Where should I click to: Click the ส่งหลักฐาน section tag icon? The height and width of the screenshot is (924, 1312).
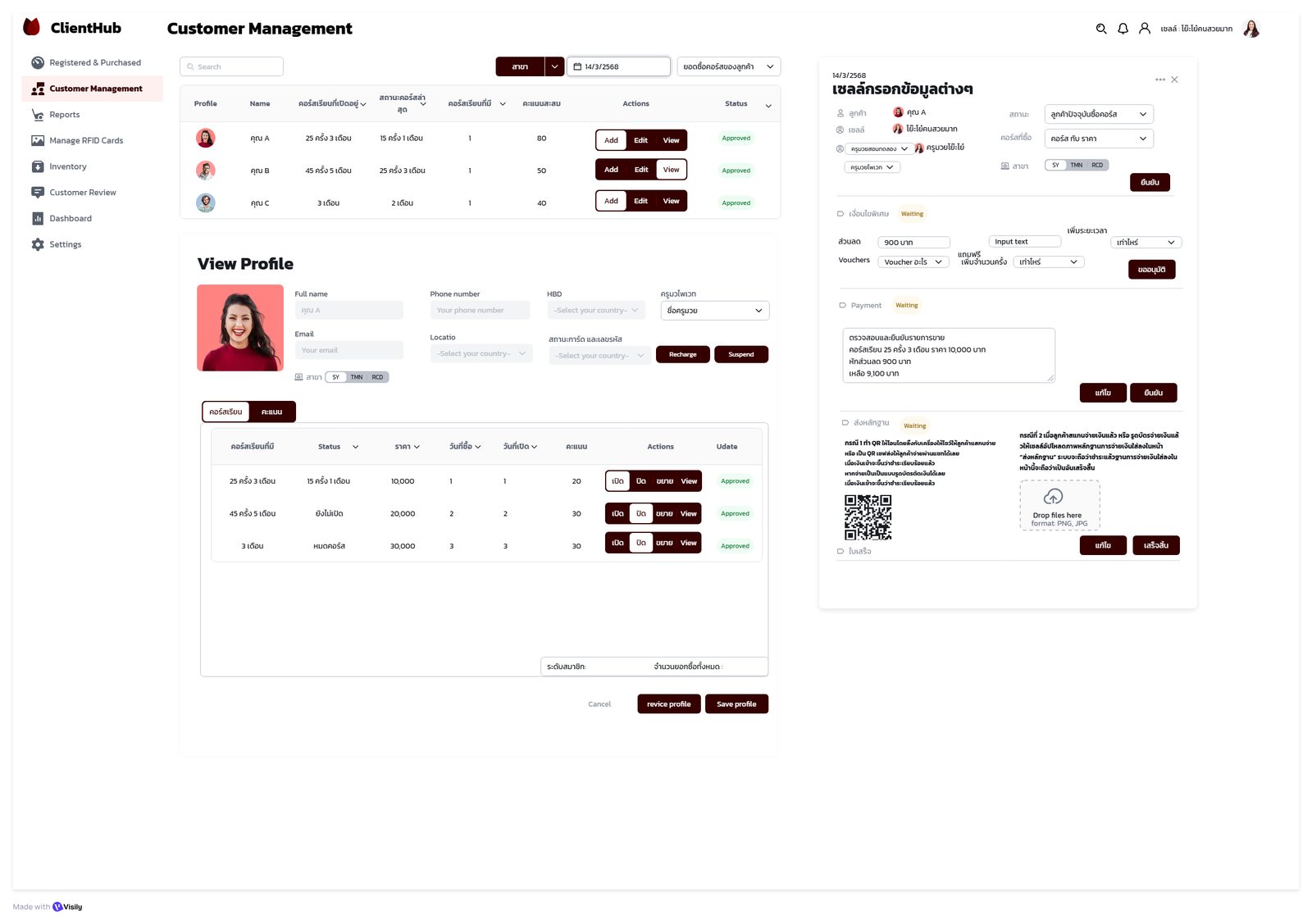tap(845, 423)
